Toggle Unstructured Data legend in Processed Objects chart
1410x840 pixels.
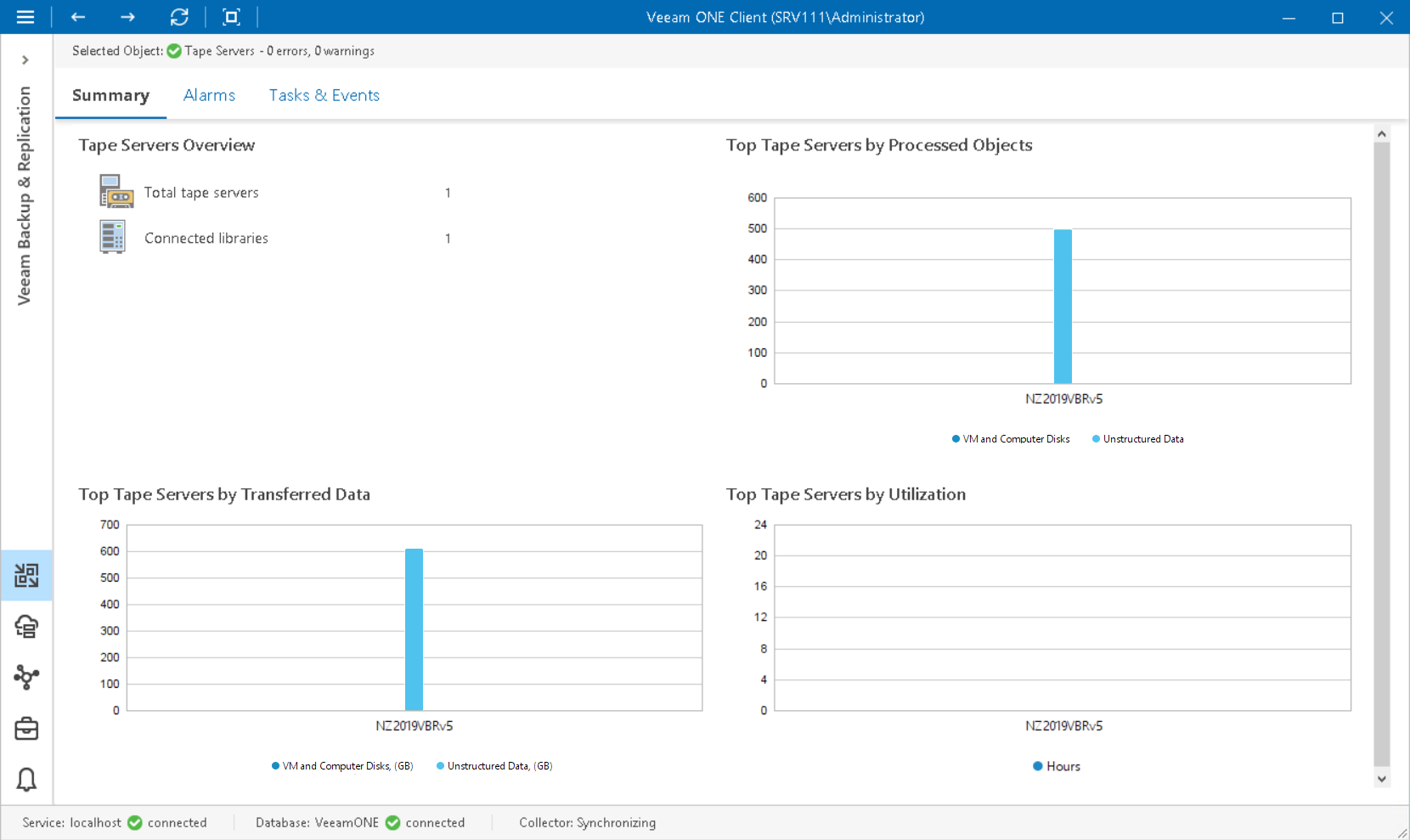(x=1138, y=439)
